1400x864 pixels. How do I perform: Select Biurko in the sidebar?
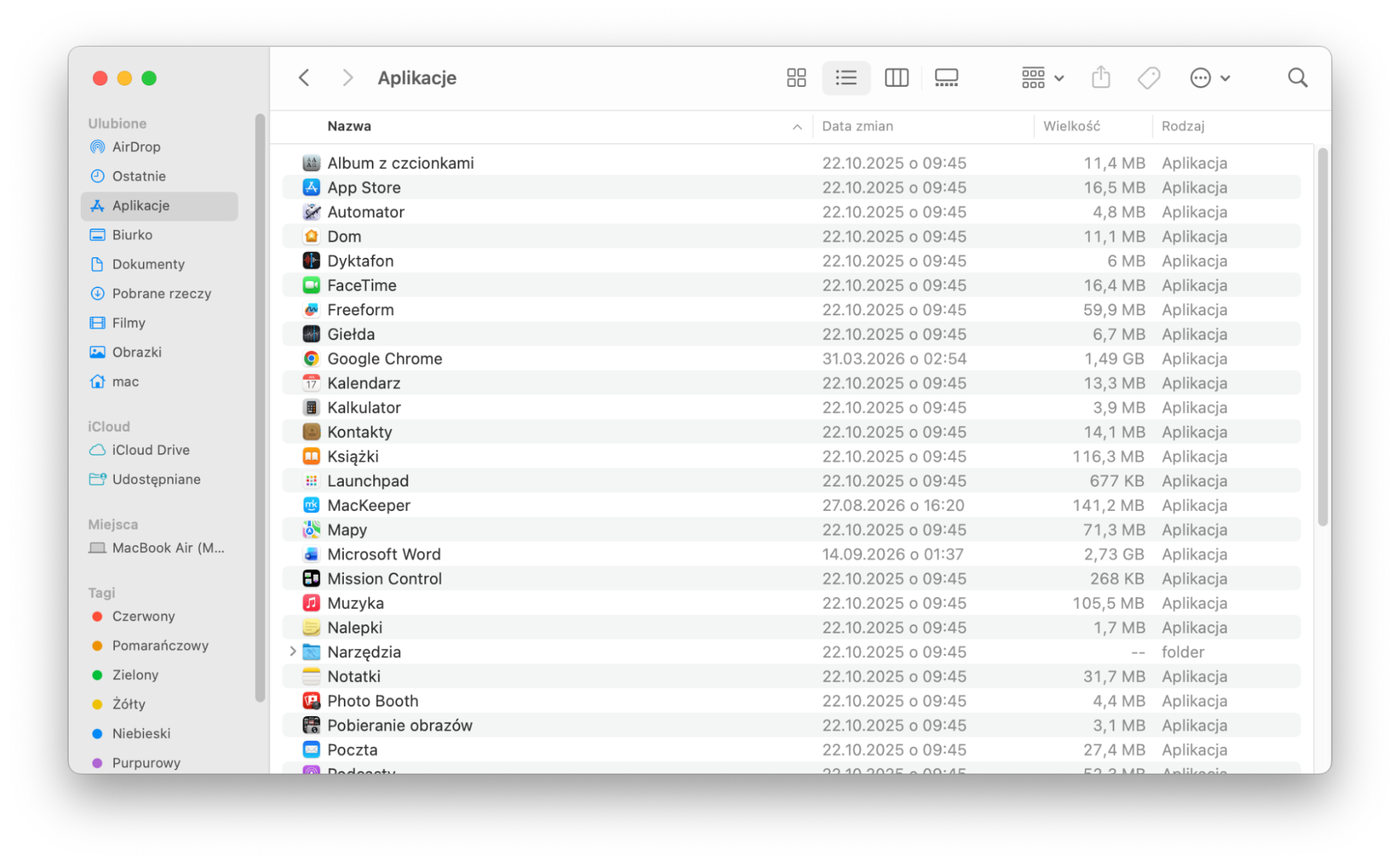click(x=160, y=235)
